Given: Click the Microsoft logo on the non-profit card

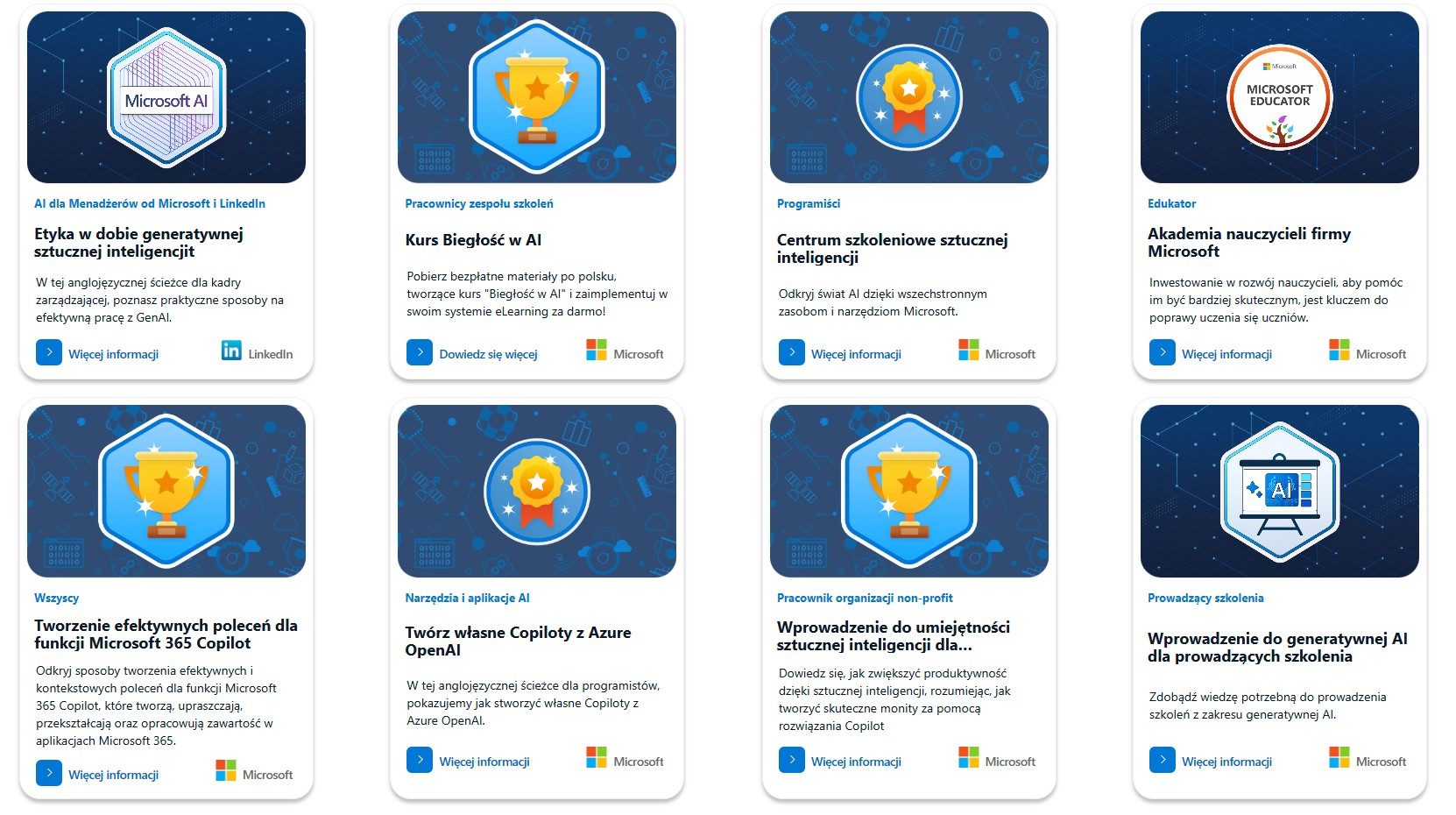Looking at the screenshot, I should pyautogui.click(x=997, y=759).
